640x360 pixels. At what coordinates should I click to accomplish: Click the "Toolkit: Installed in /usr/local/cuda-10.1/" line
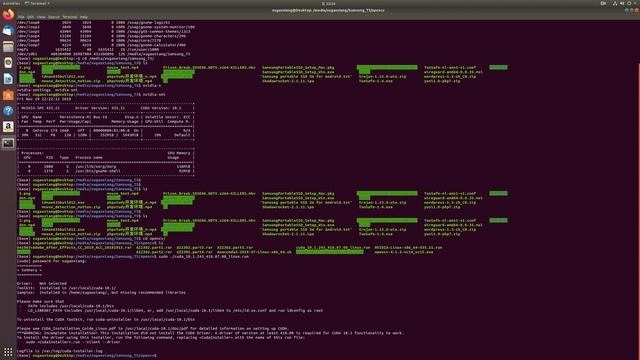[x=66, y=288]
